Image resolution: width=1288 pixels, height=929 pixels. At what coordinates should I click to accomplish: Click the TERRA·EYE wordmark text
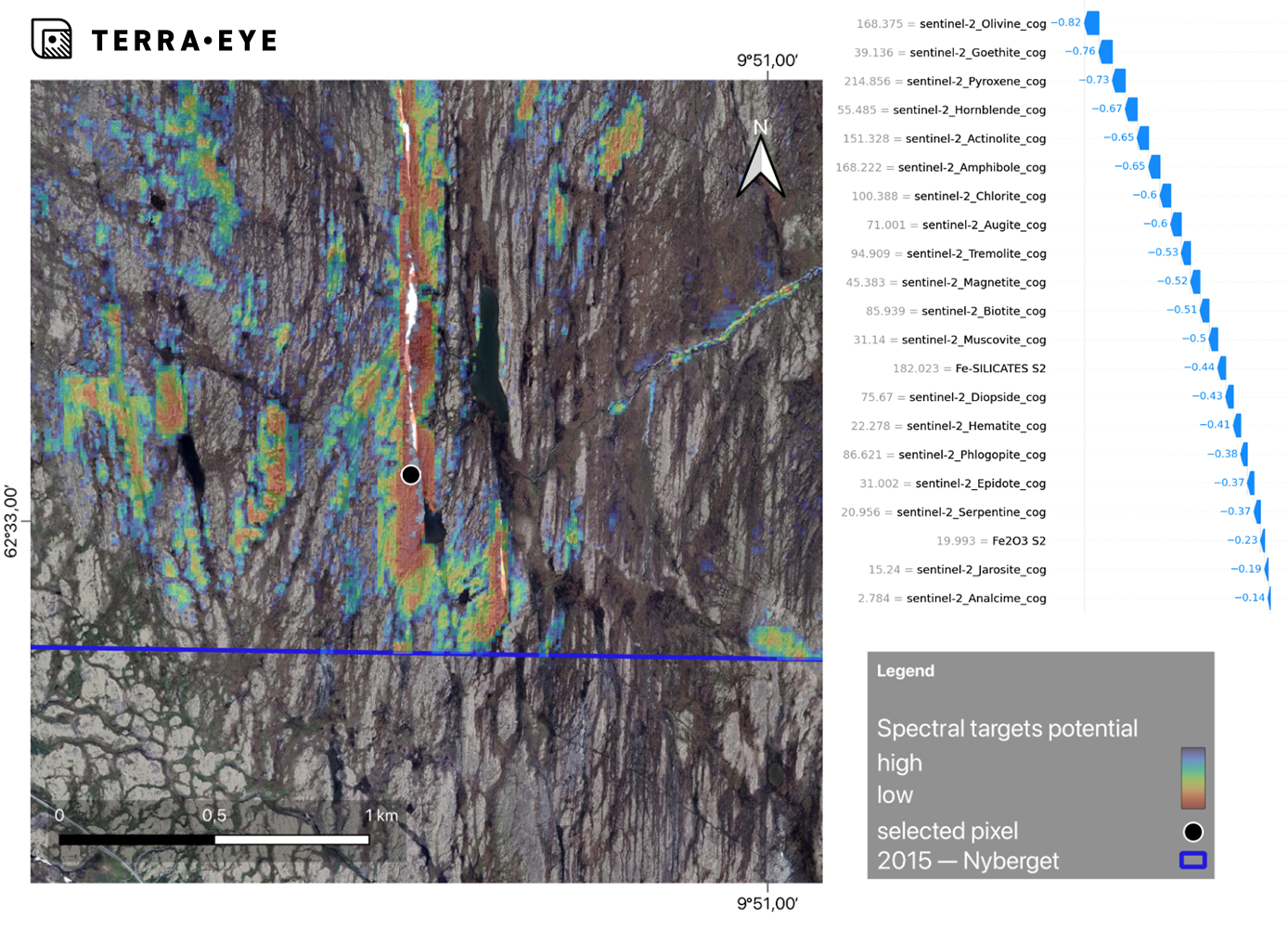point(185,41)
